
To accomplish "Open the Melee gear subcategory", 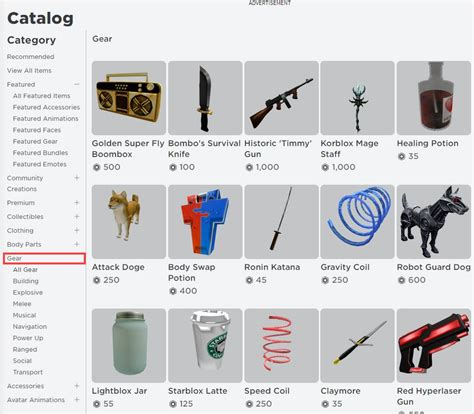I will coord(22,304).
